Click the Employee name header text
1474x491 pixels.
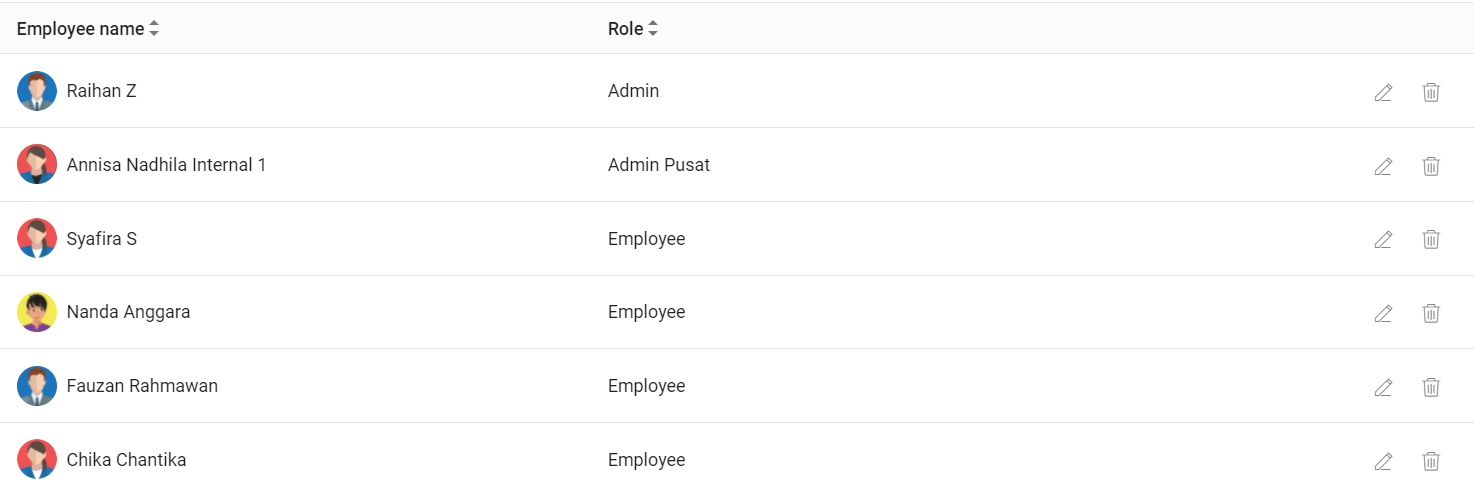tap(80, 29)
